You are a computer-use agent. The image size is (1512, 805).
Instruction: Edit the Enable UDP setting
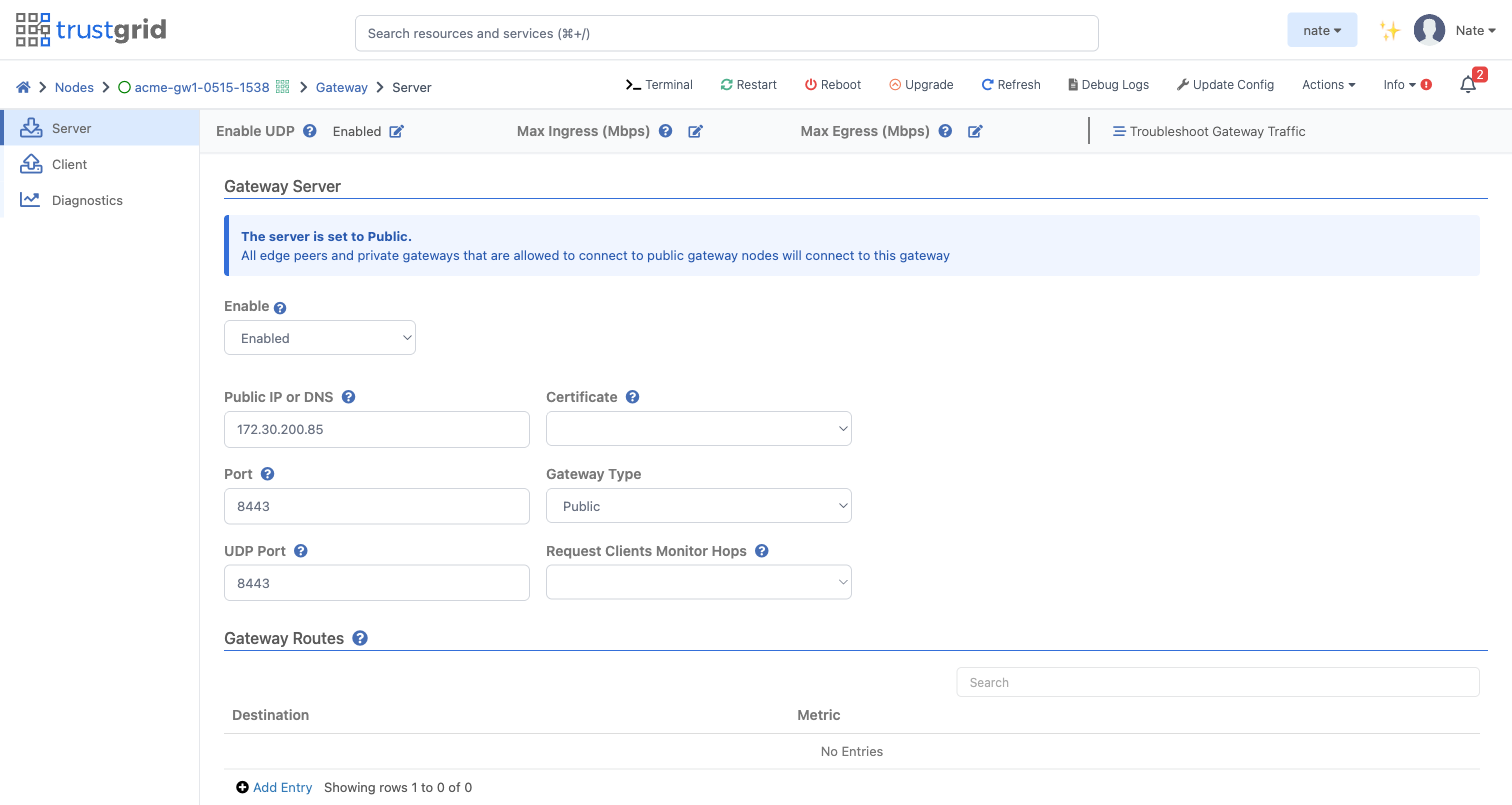point(396,131)
